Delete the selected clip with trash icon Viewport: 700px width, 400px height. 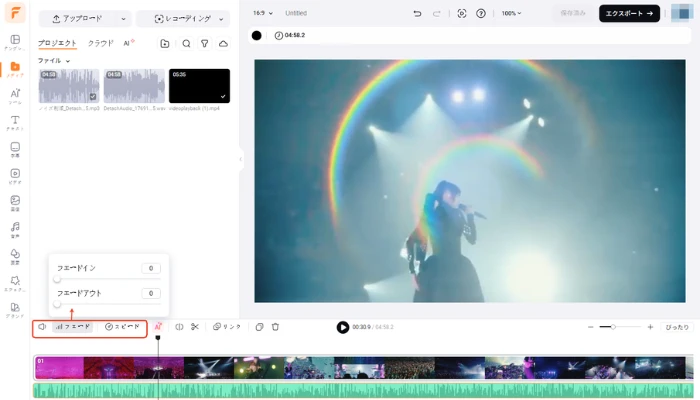tap(275, 327)
